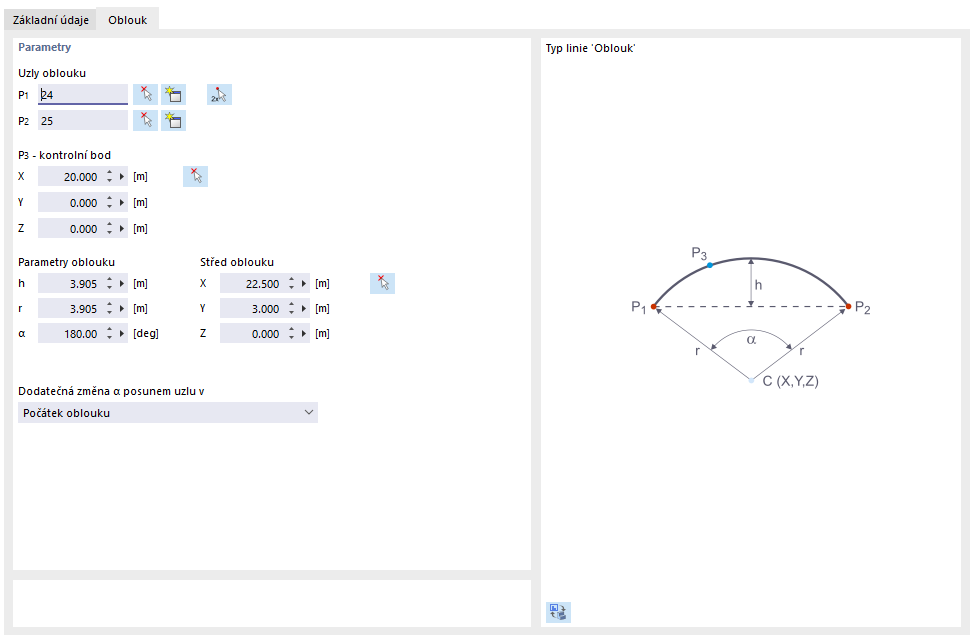This screenshot has width=974, height=639.
Task: Click the pick-node icon next to P1
Action: tap(146, 95)
